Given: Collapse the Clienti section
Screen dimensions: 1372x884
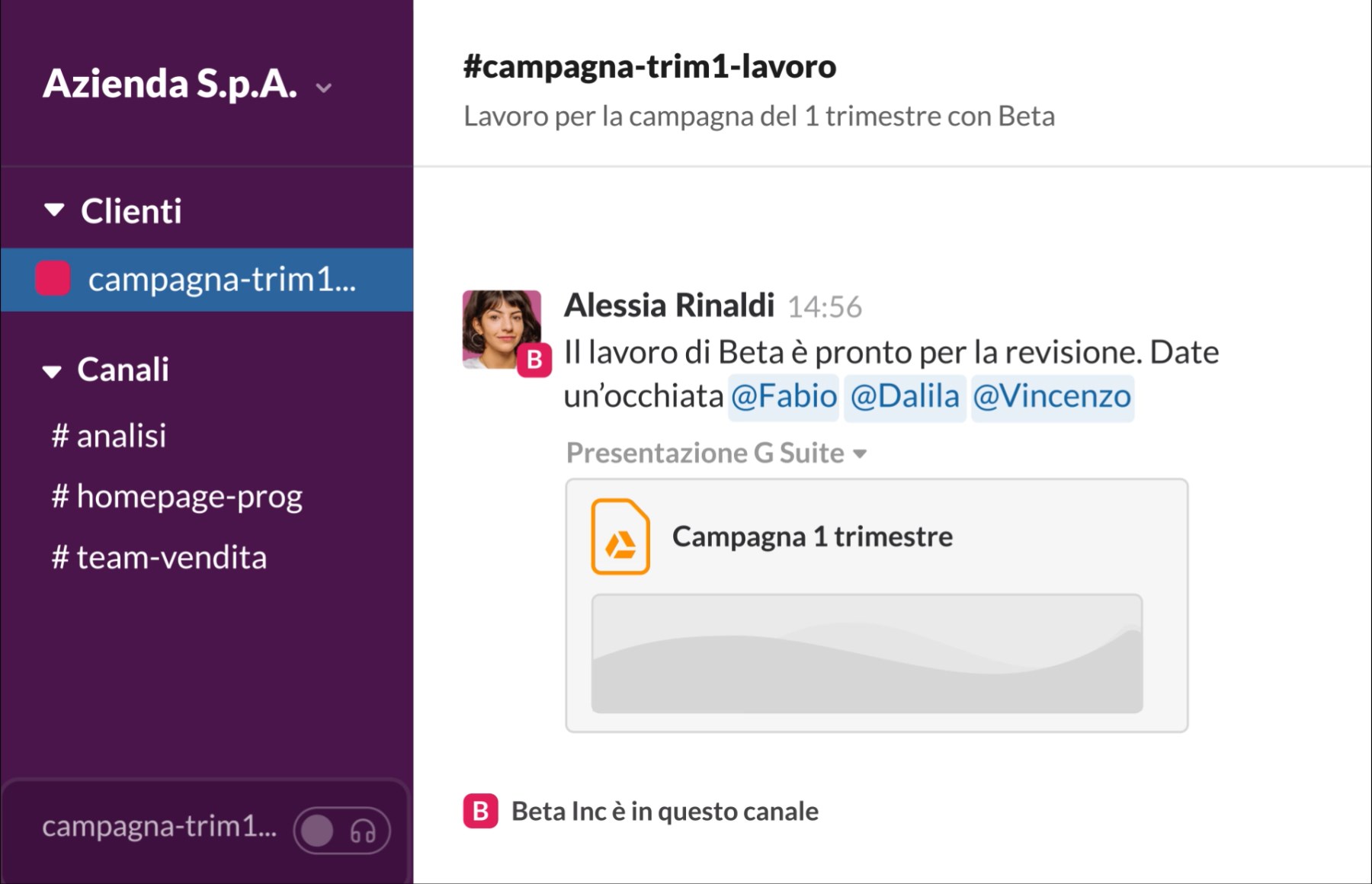Looking at the screenshot, I should (54, 210).
